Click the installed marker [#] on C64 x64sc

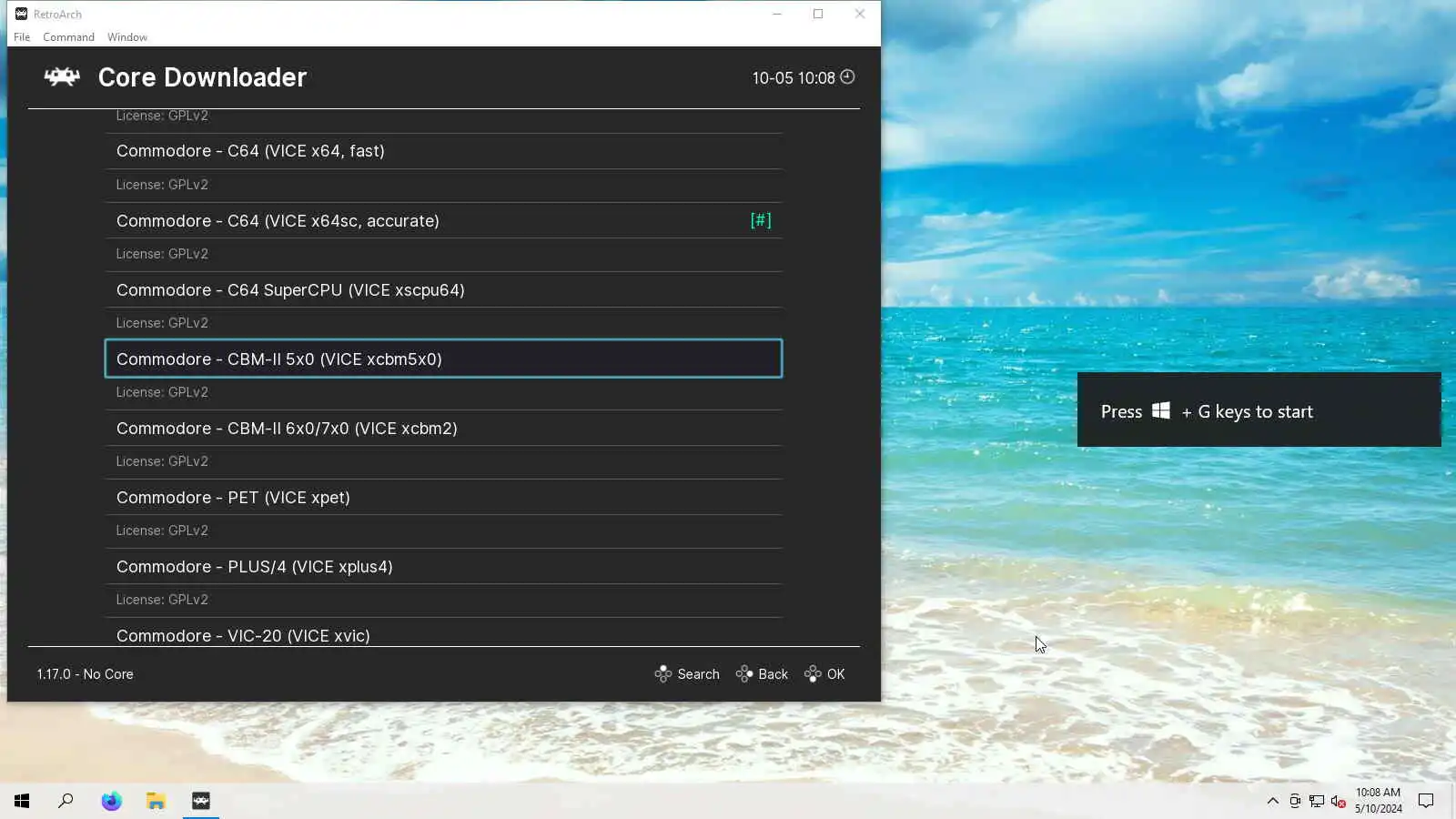761,220
